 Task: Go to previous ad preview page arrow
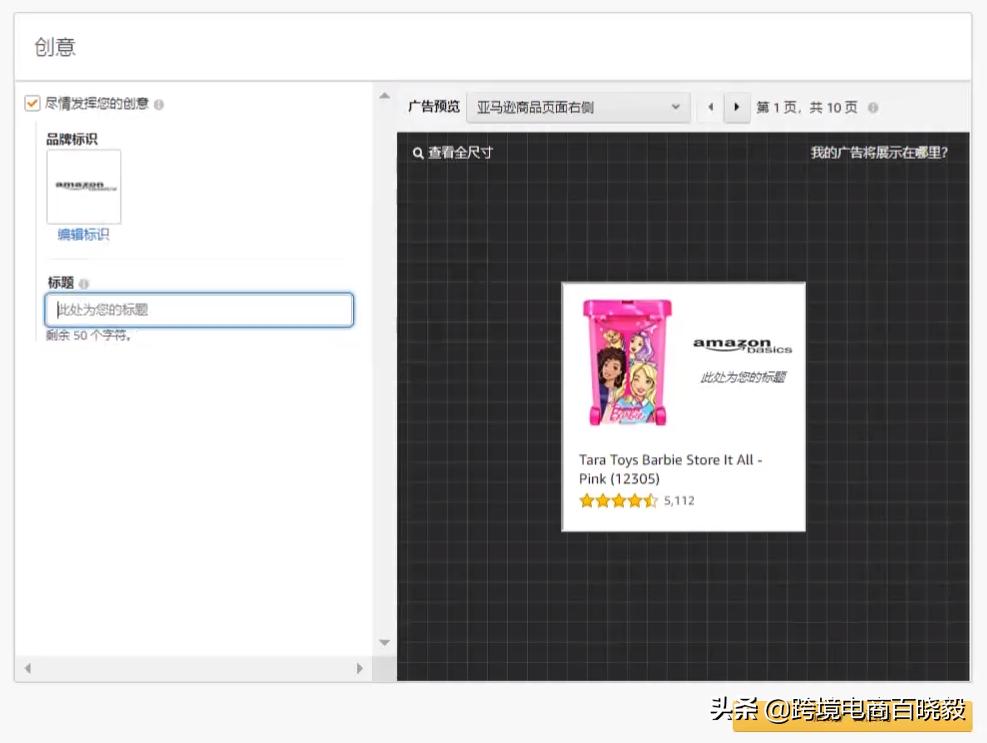point(711,107)
